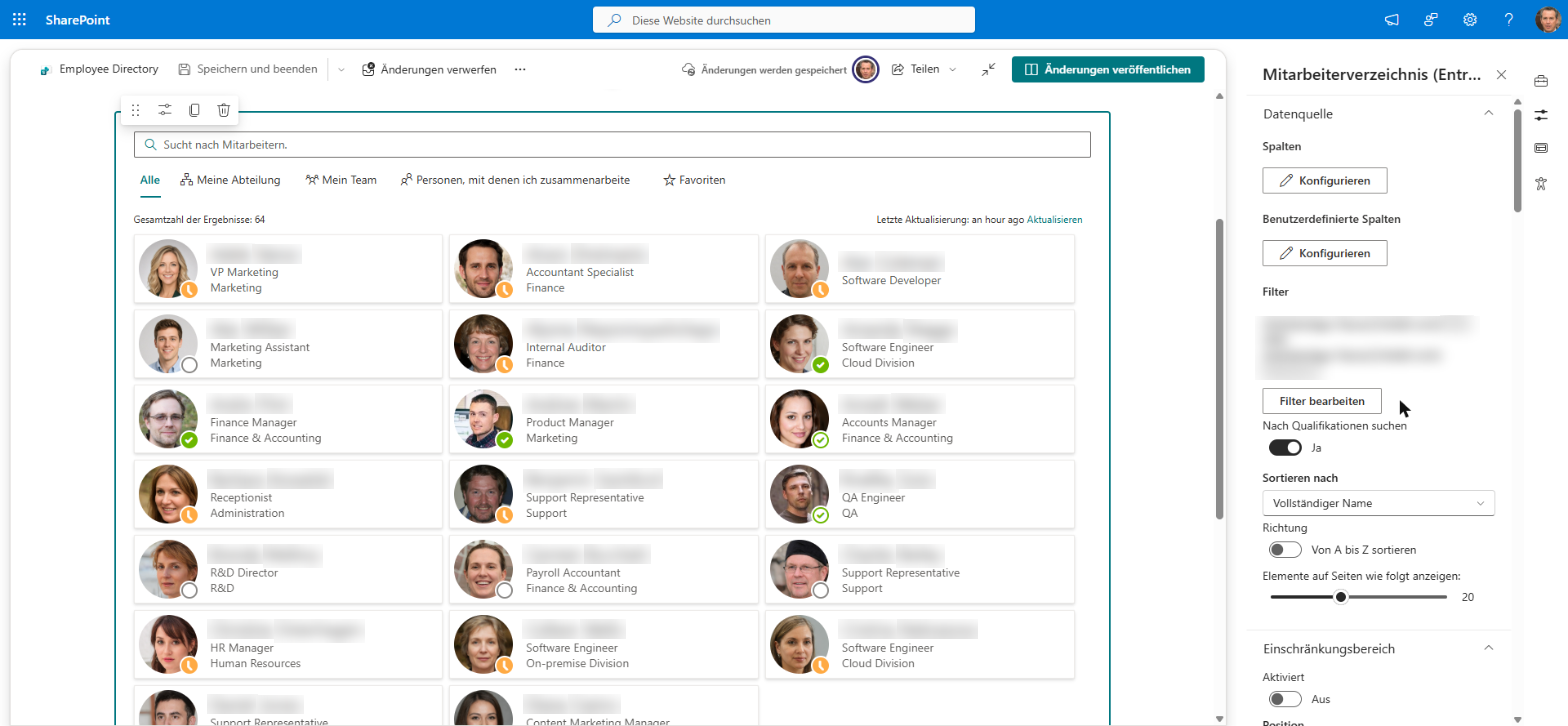Click the magnifier icon in employee search box

[x=150, y=145]
